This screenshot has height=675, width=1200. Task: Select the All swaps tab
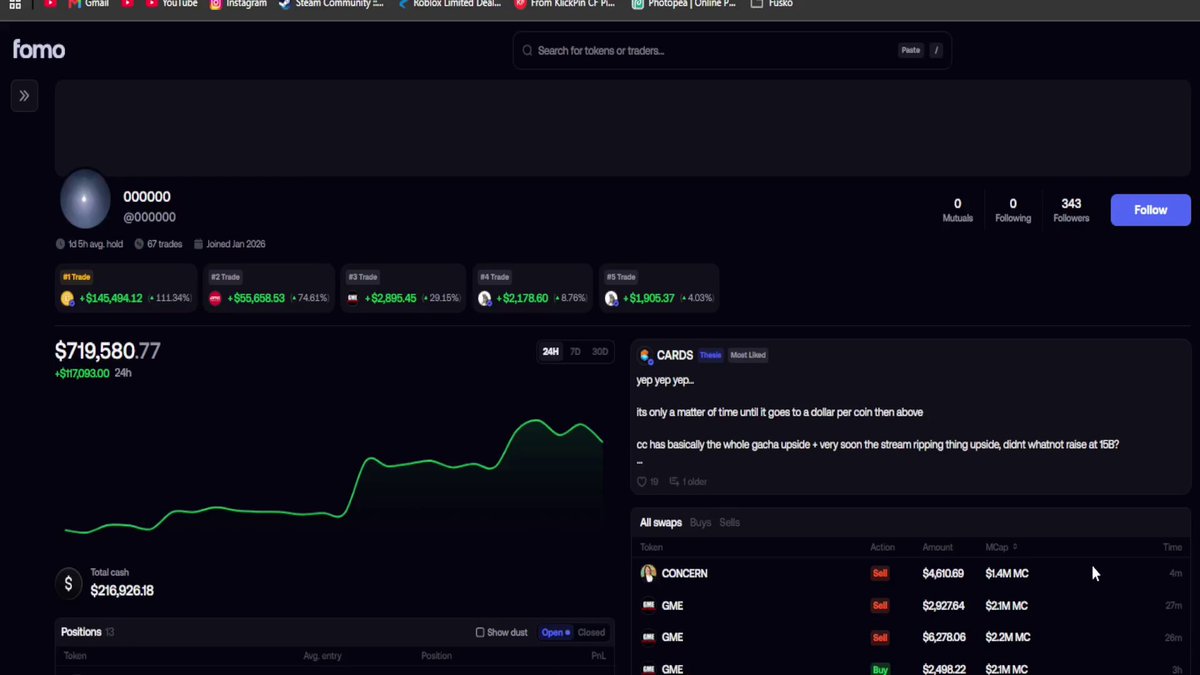661,523
